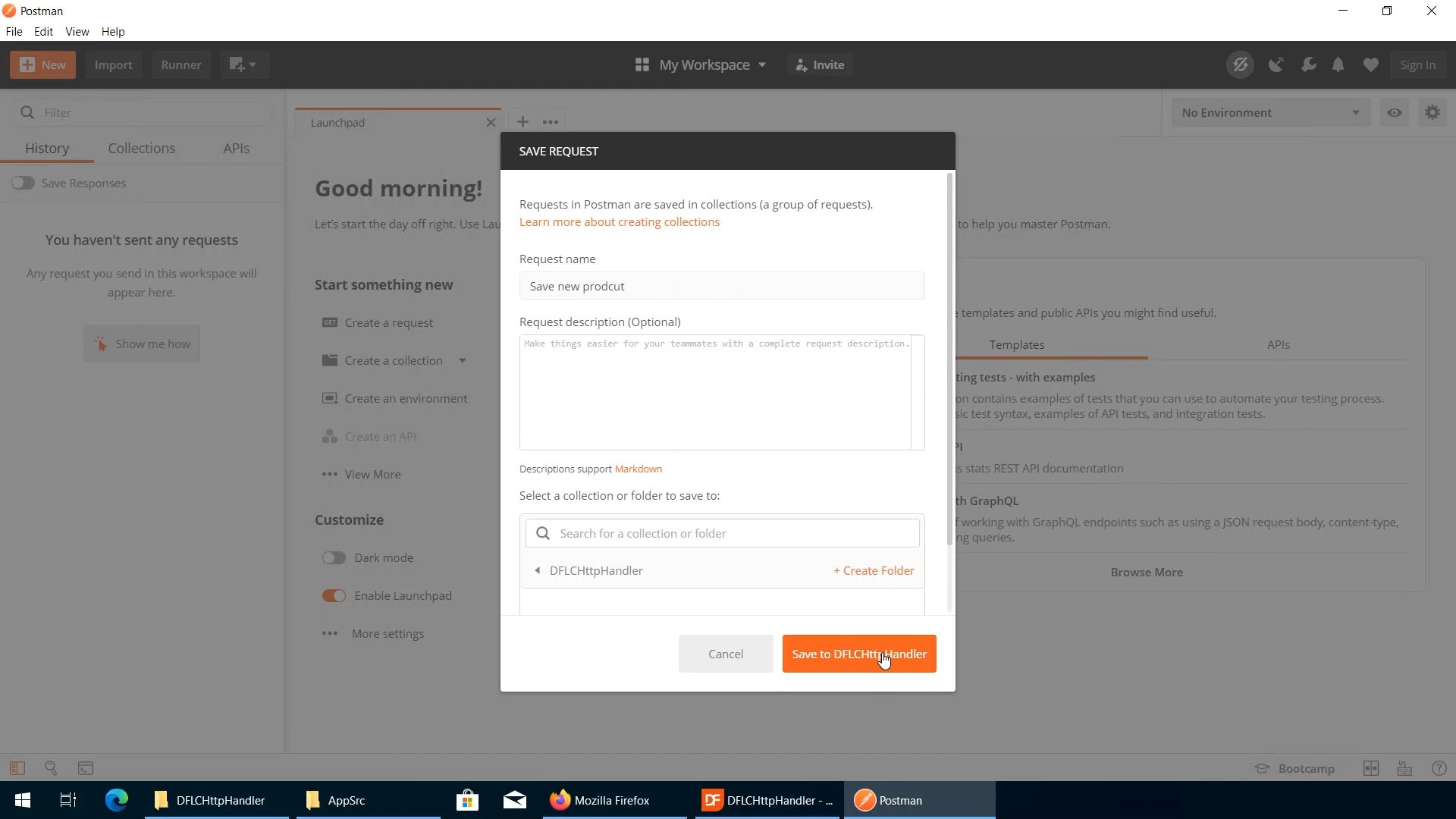Toggle sidebar icon in bottom status bar
This screenshot has height=819, width=1456.
(17, 768)
